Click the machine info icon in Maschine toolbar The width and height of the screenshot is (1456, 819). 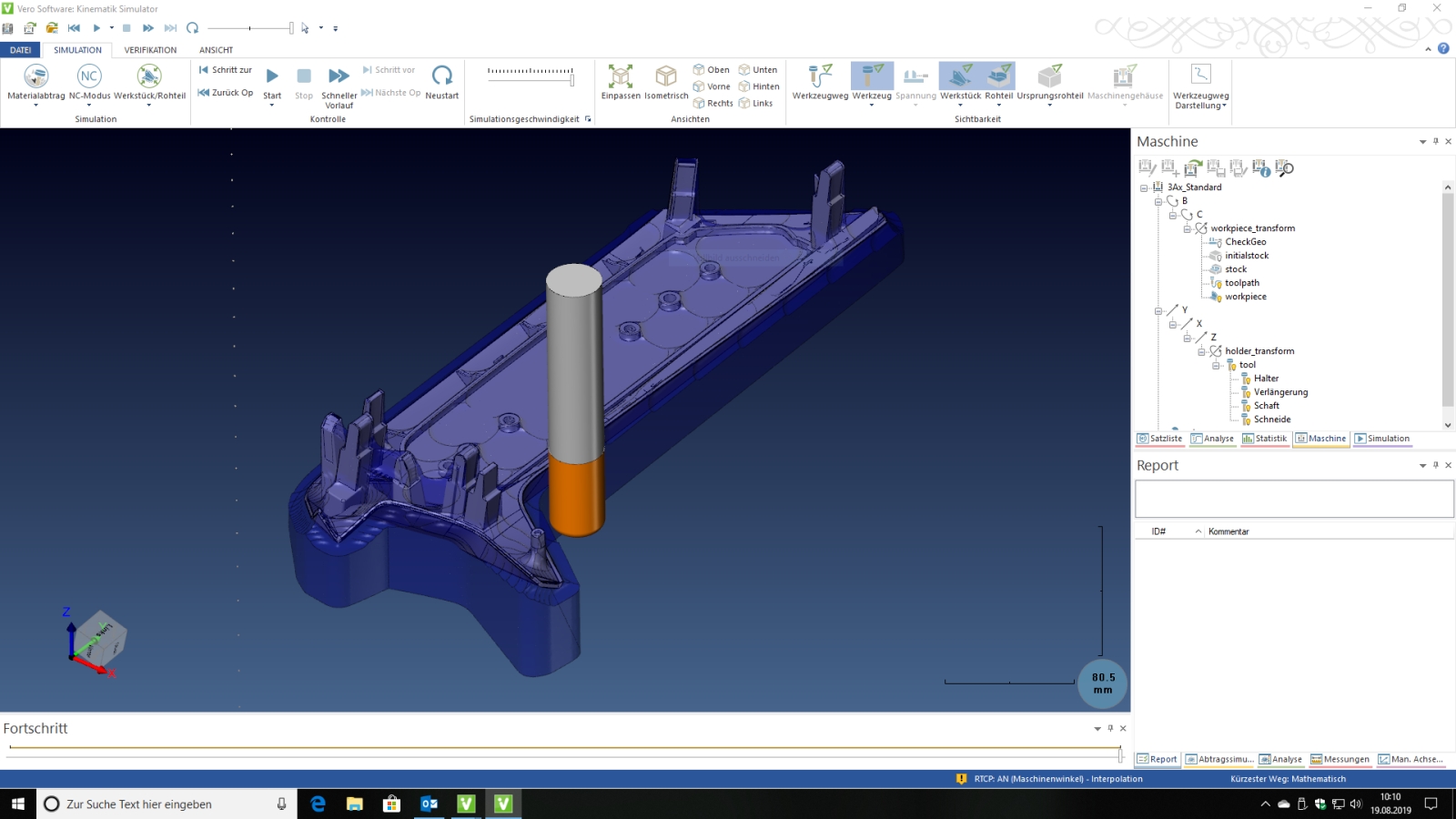pos(1261,168)
